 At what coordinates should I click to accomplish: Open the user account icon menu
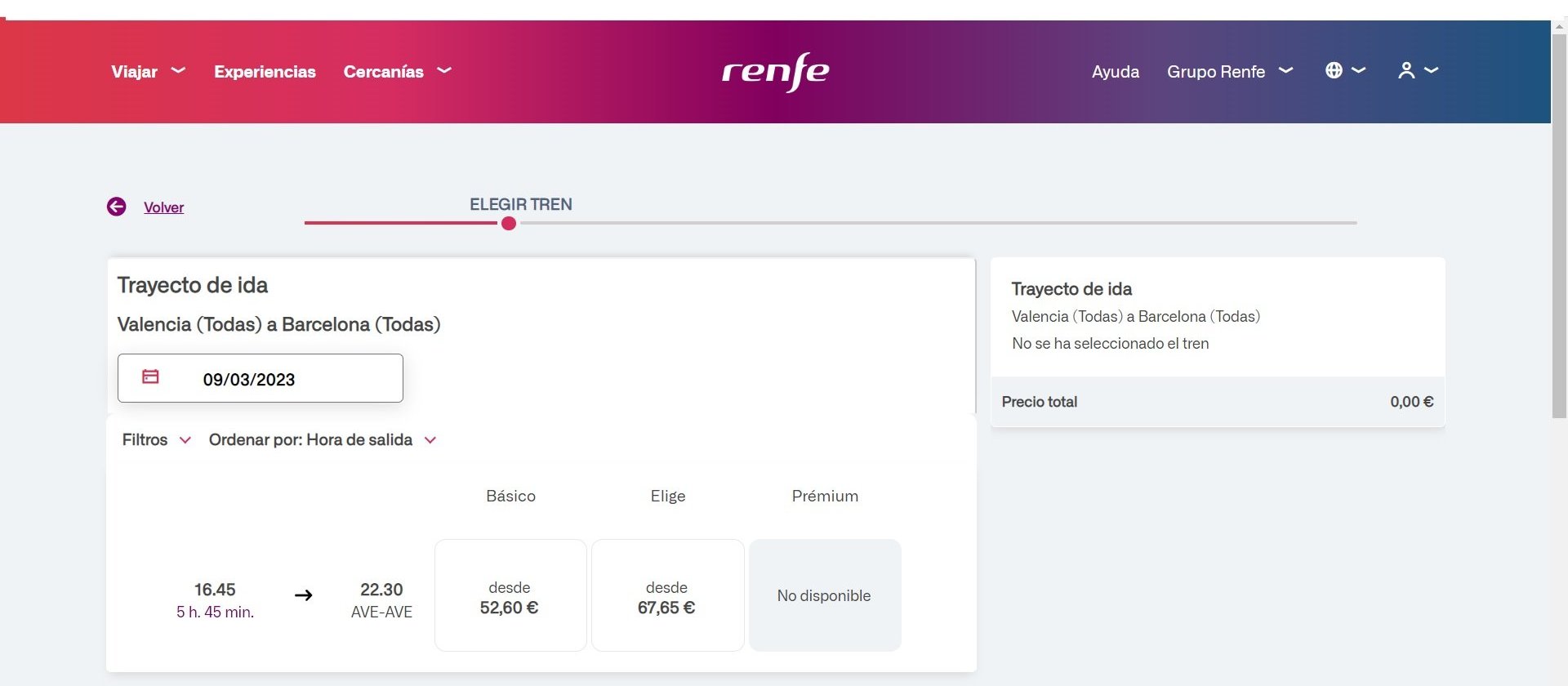(x=1417, y=71)
